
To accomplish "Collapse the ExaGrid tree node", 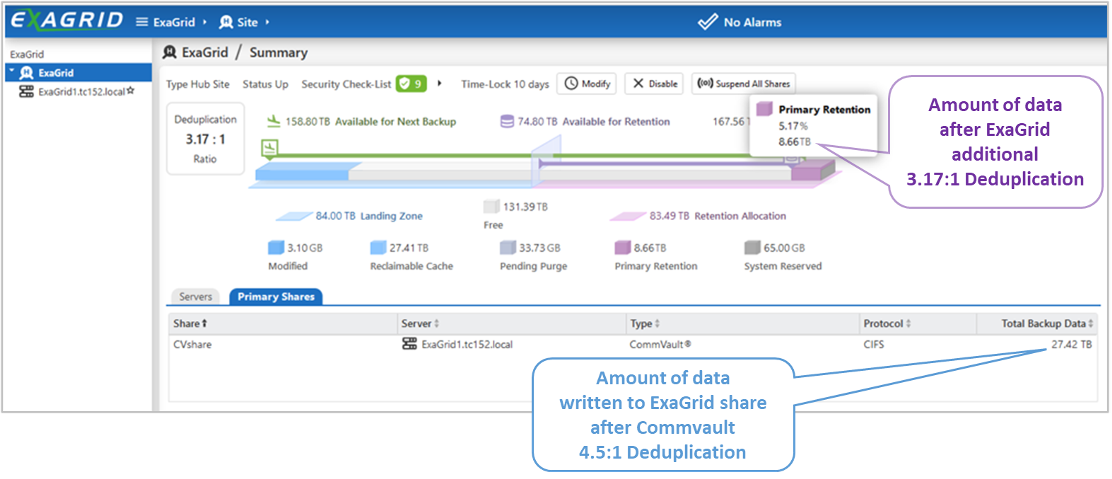I will 11,73.
